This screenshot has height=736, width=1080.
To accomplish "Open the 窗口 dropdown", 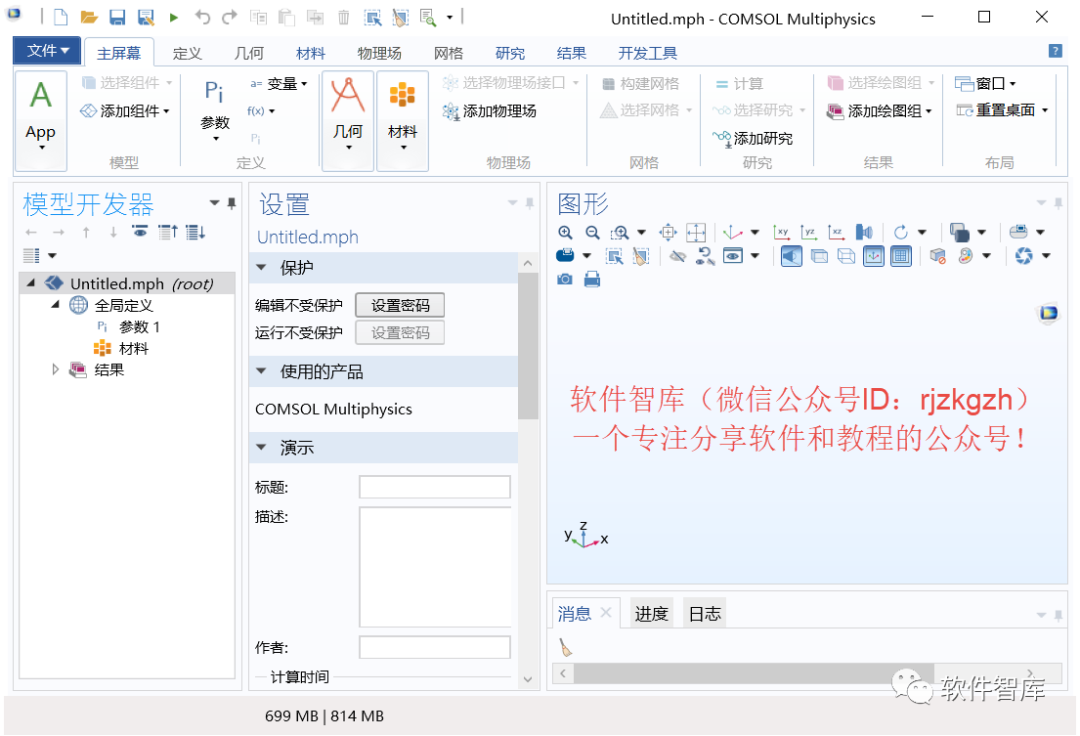I will click(986, 83).
